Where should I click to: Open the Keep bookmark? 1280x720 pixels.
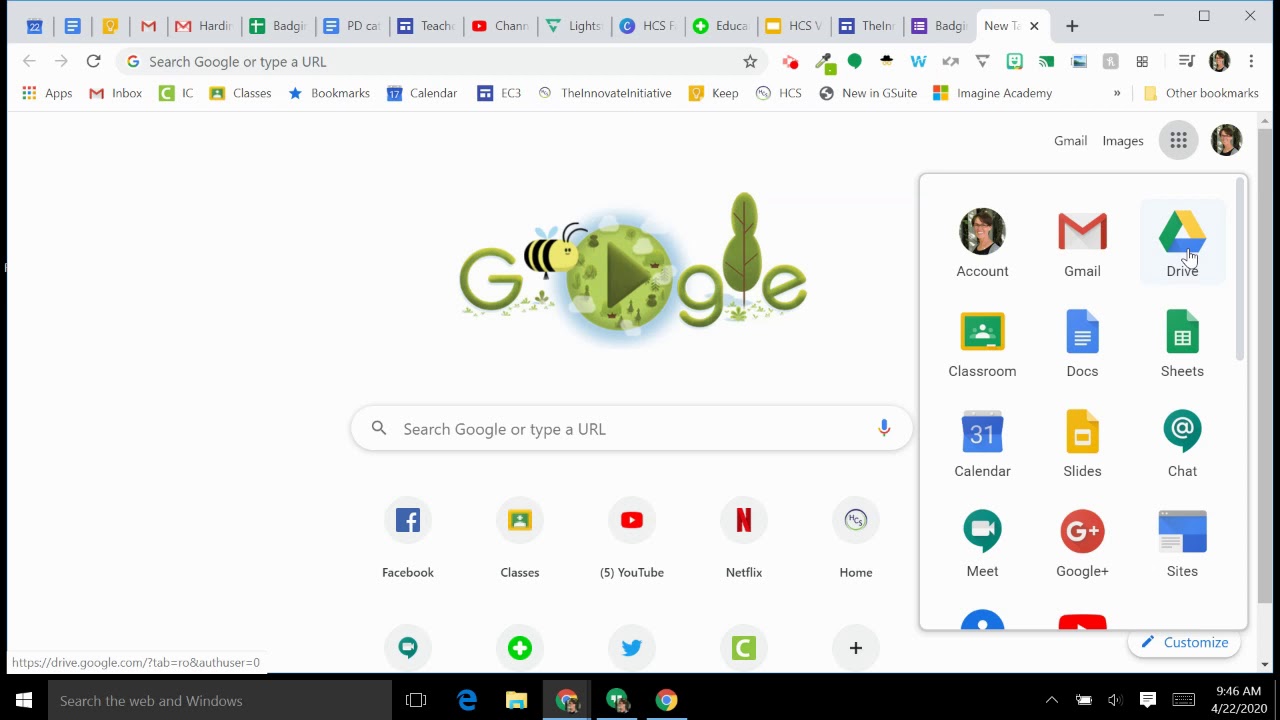click(713, 93)
